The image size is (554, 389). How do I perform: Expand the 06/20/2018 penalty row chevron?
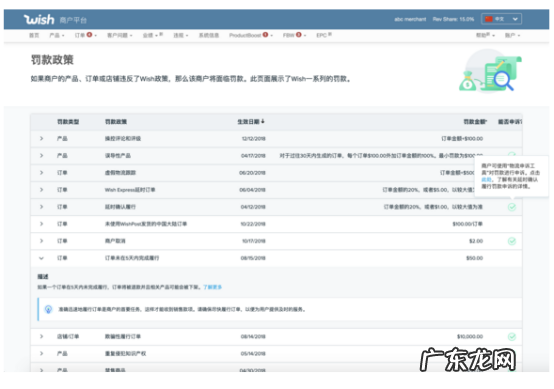tap(41, 173)
